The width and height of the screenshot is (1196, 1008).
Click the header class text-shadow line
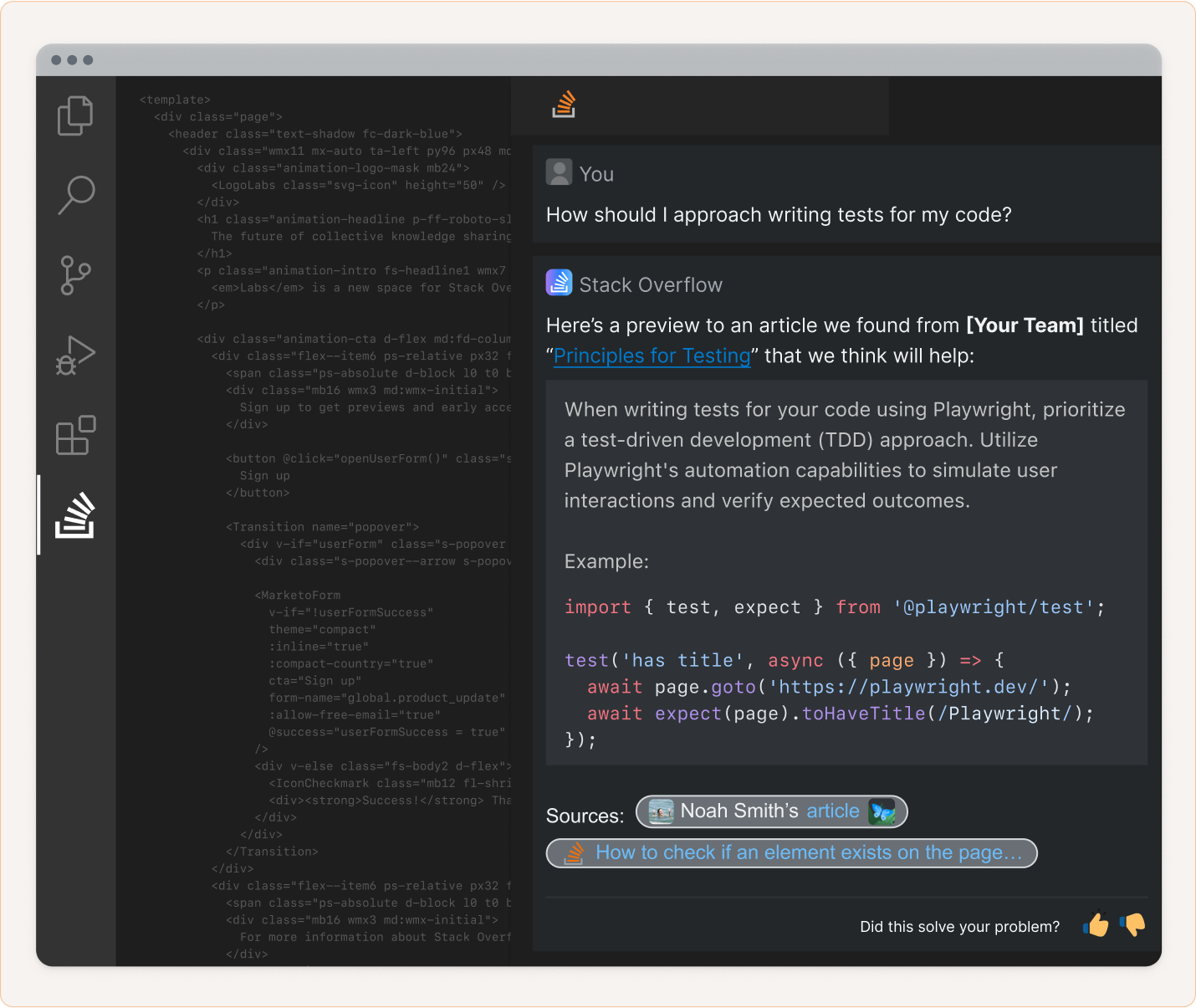click(315, 134)
